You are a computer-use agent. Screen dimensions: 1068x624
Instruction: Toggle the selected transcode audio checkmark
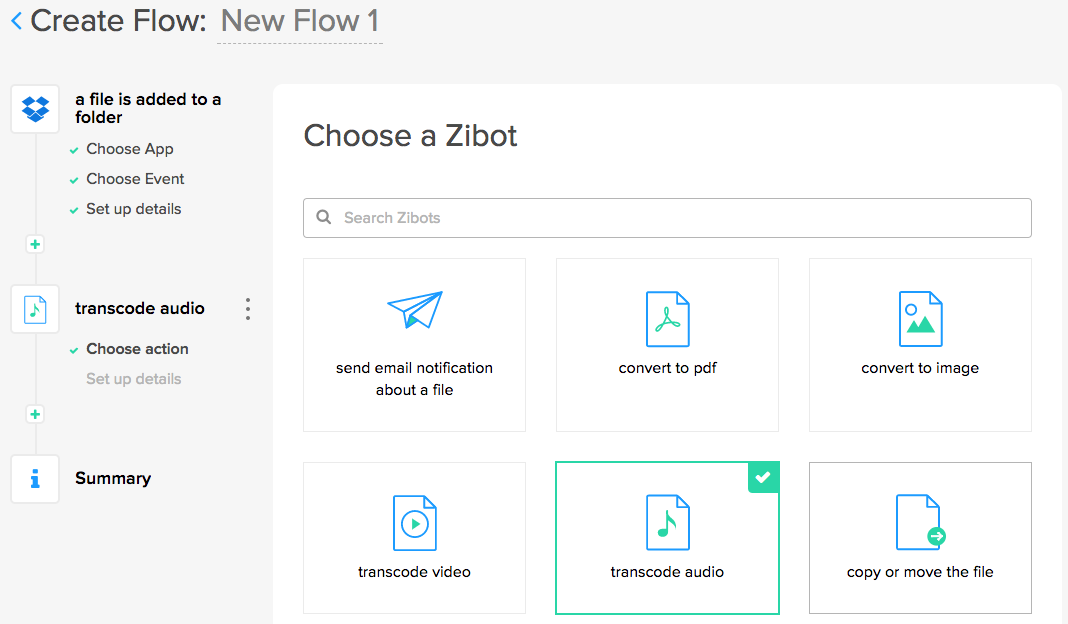[x=763, y=478]
